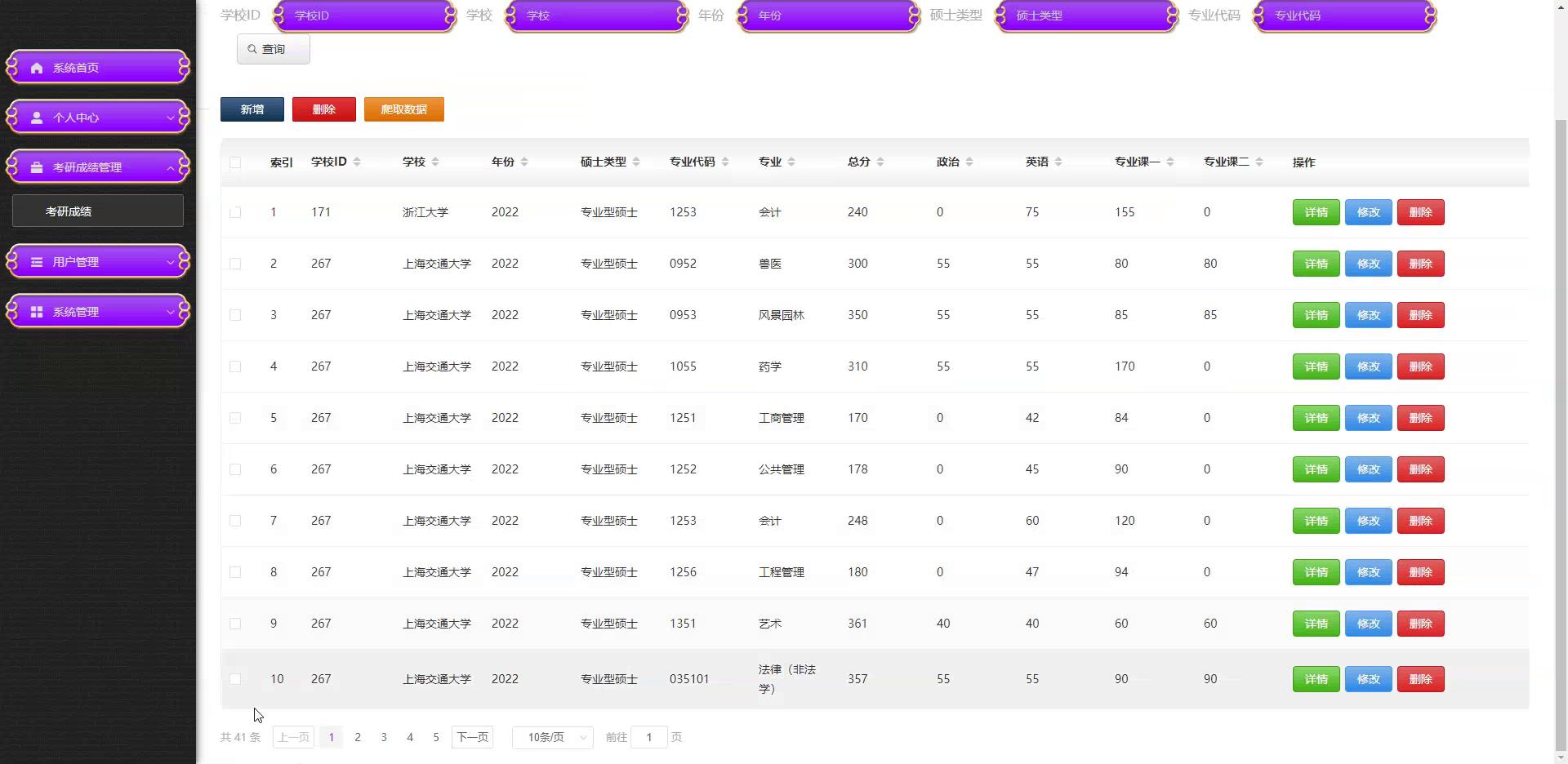Screen dimensions: 1568x764
Task: Select the checkbox for row 5 工商管理
Action: click(x=235, y=418)
